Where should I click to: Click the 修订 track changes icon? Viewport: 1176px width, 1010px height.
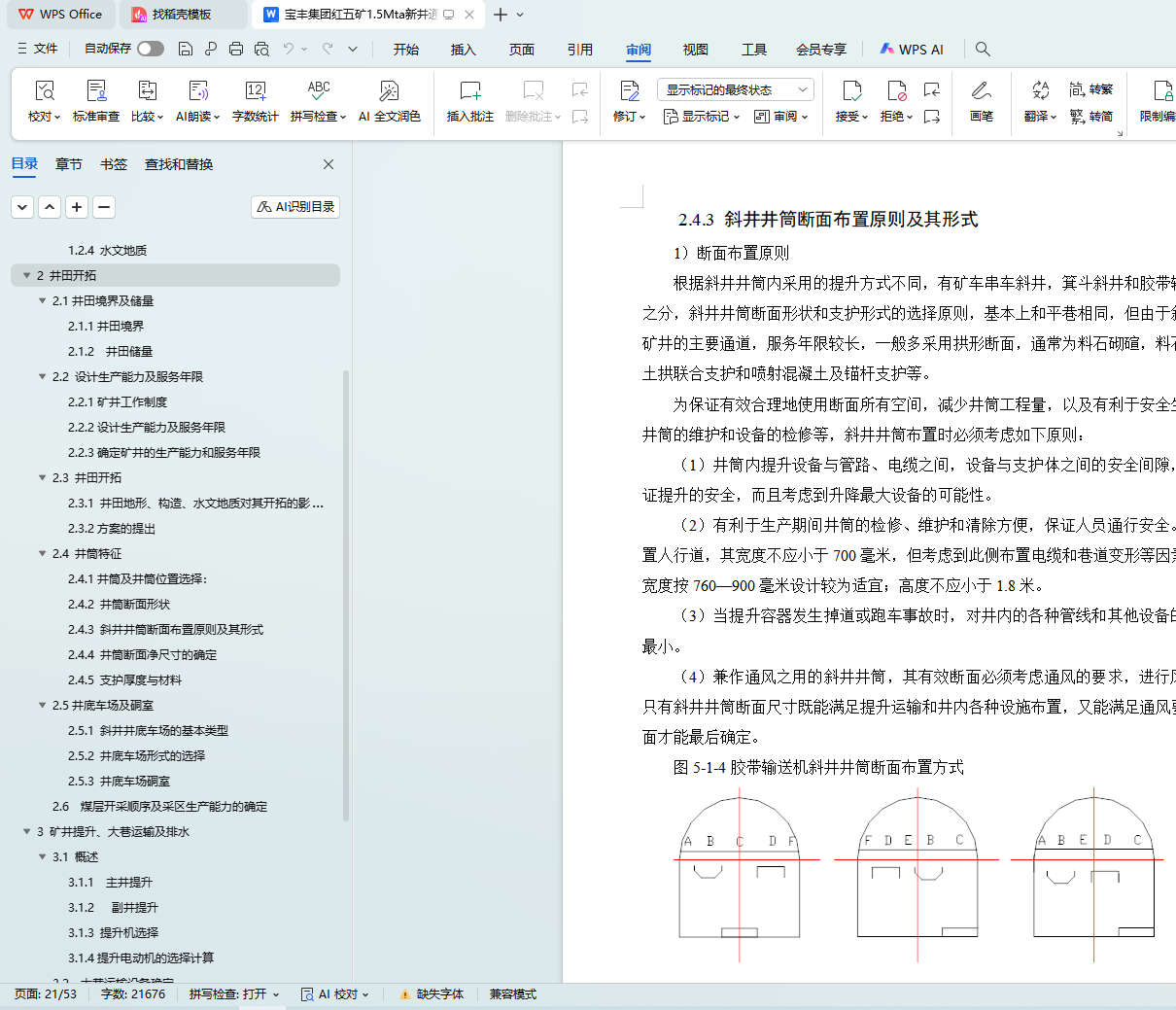click(x=629, y=91)
